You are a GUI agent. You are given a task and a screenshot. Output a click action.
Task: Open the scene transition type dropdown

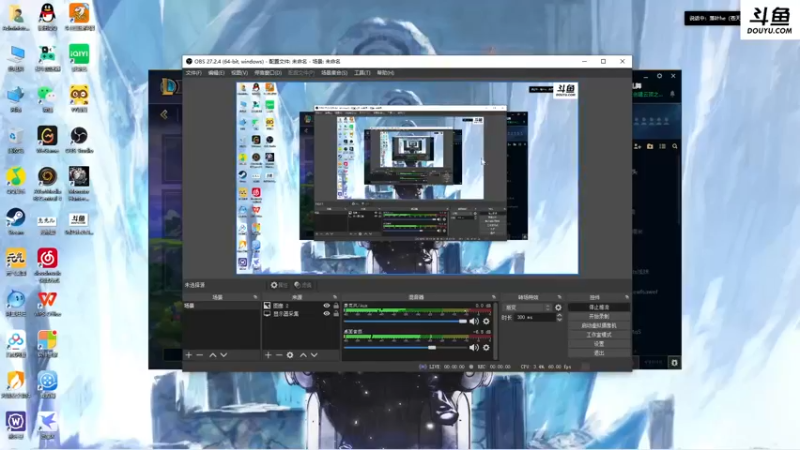pyautogui.click(x=527, y=308)
